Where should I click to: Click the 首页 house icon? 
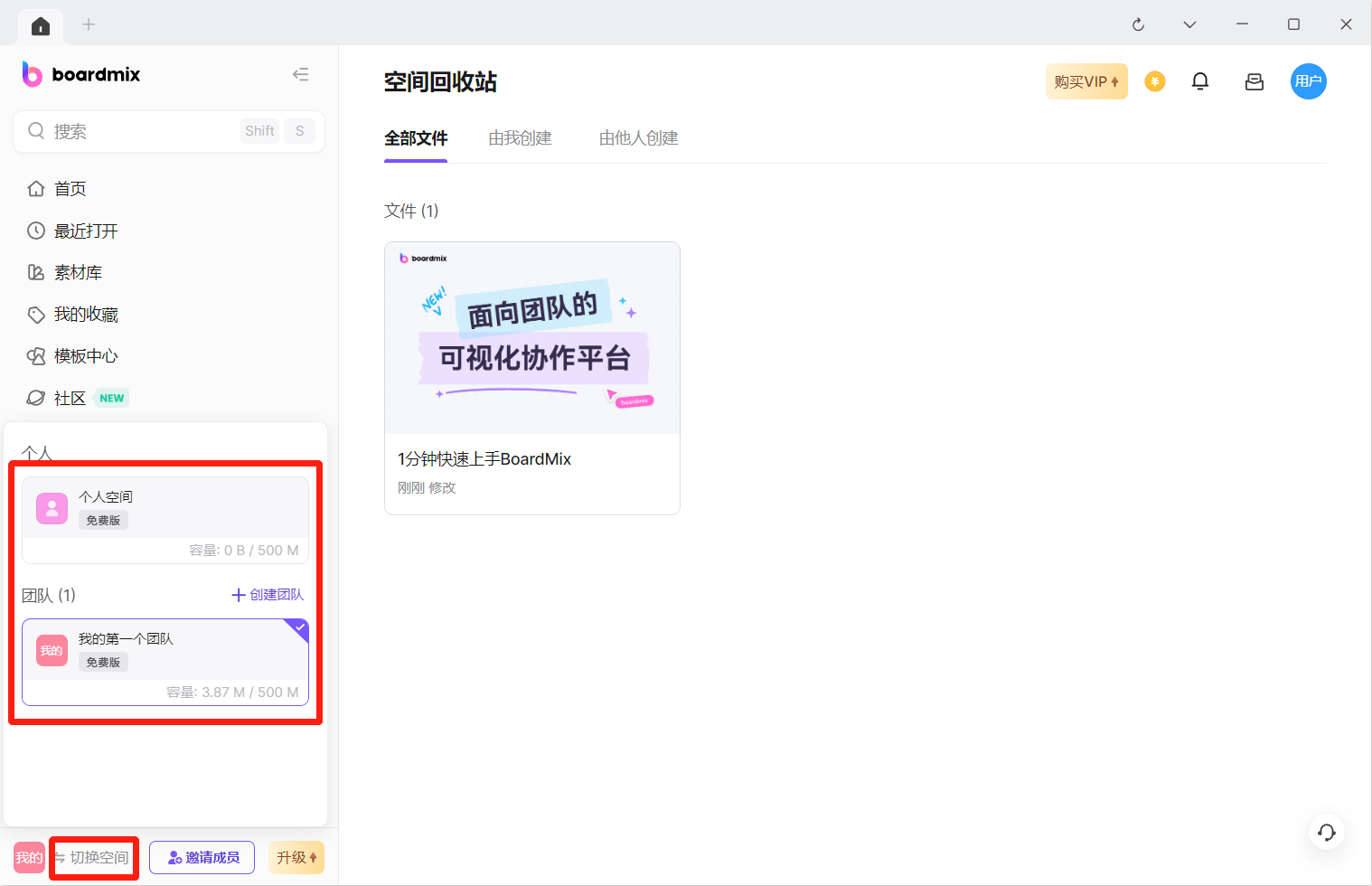tap(36, 189)
